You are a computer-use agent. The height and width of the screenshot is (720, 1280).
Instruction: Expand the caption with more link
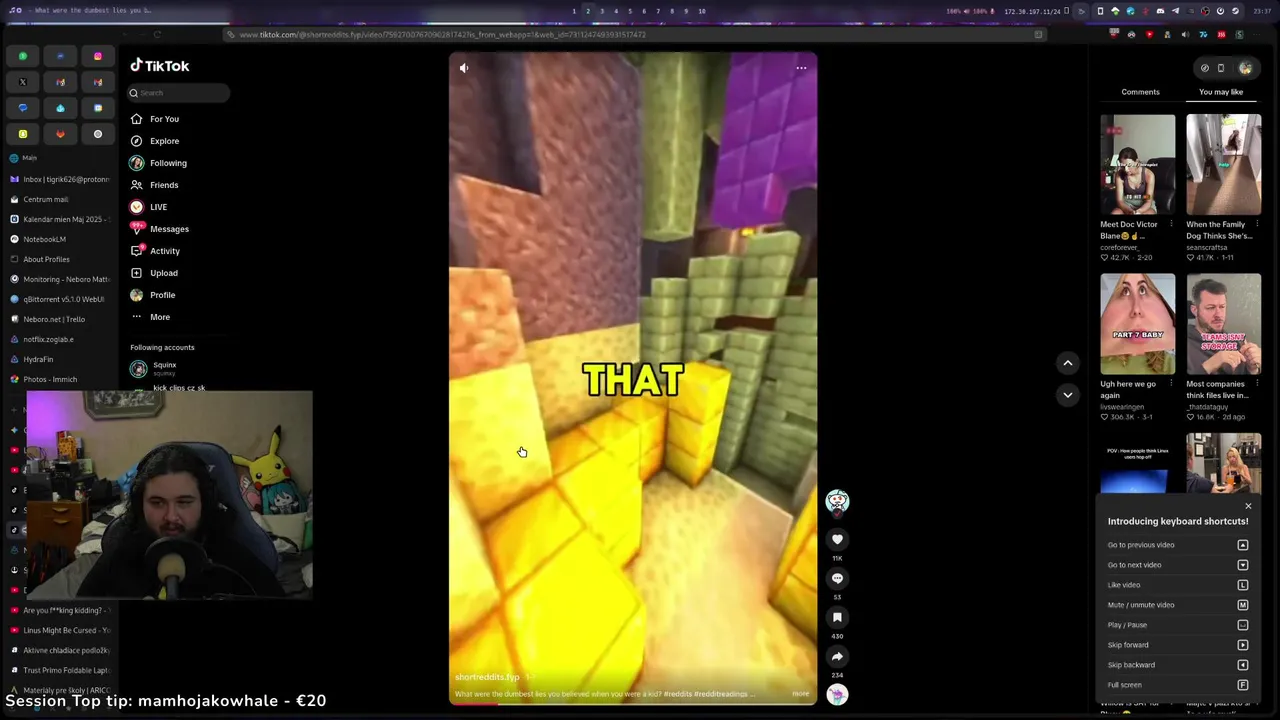(x=801, y=693)
